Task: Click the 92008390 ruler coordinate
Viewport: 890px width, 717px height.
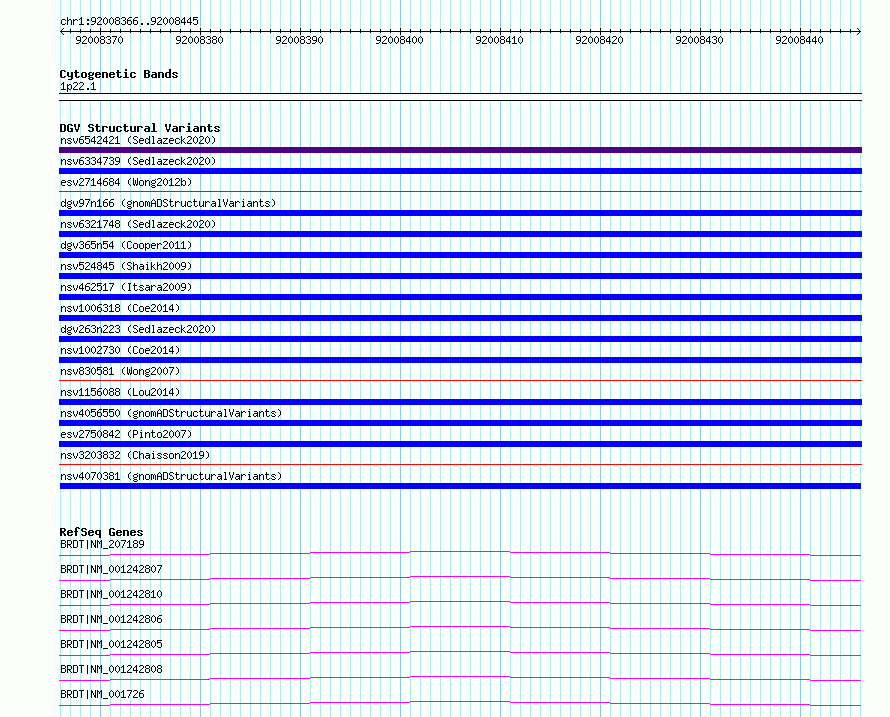Action: click(299, 40)
